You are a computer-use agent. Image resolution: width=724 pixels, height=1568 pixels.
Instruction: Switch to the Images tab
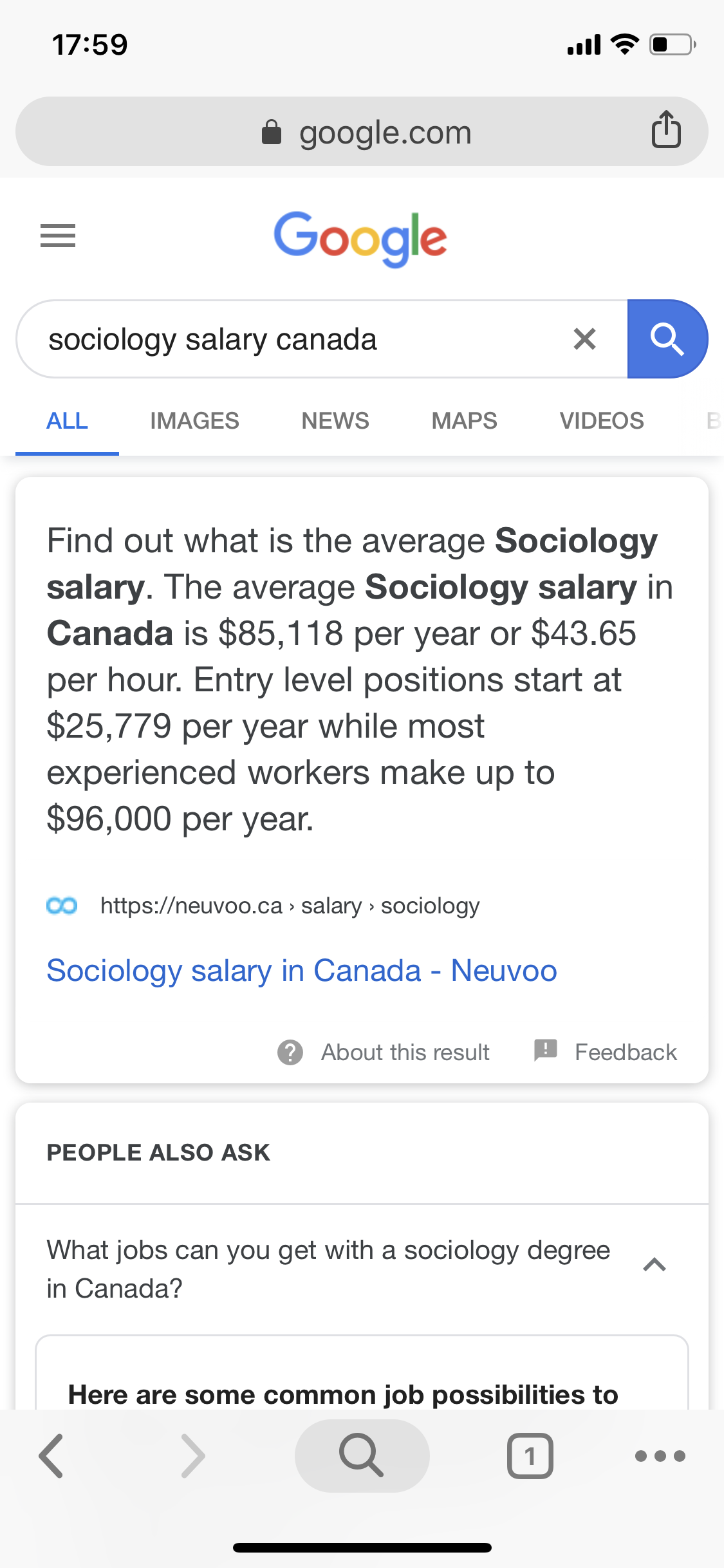(x=194, y=421)
